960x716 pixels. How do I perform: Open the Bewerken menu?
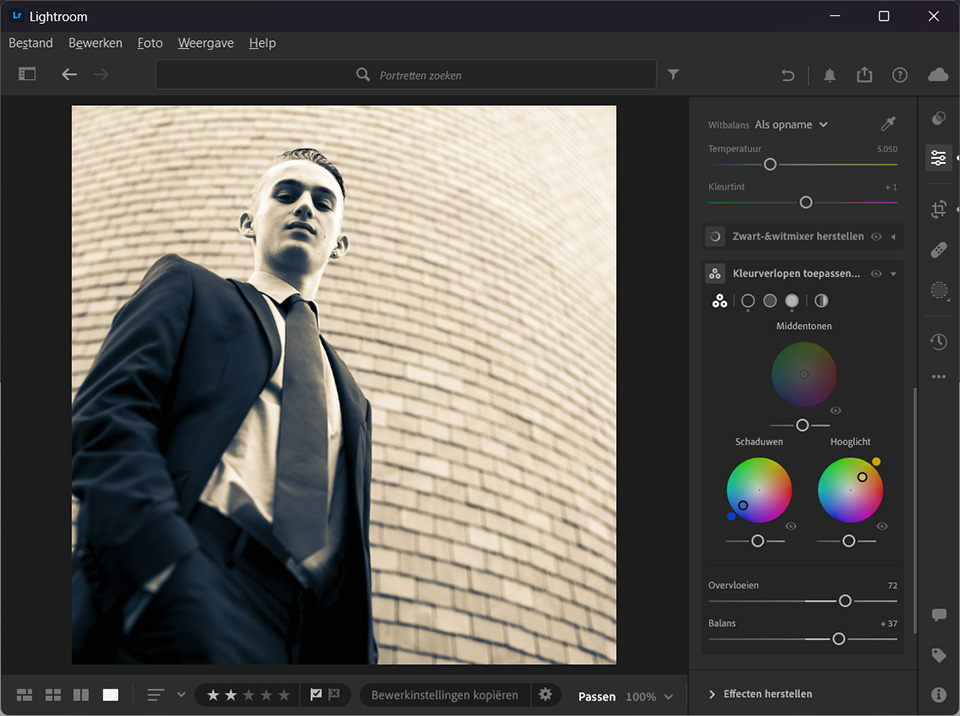(96, 43)
